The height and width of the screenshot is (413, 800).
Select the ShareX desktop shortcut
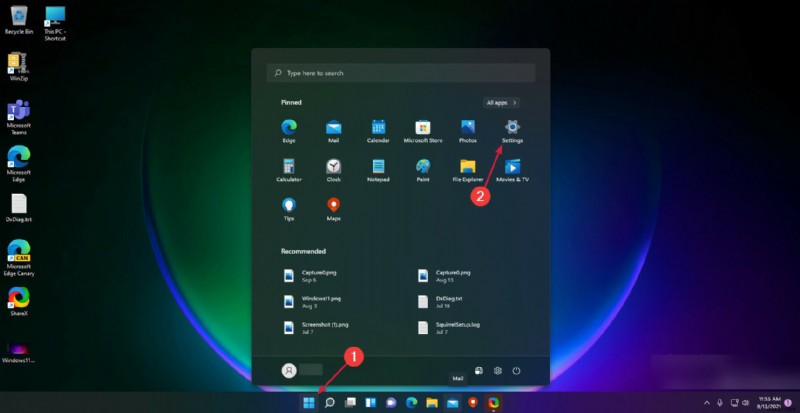19,302
